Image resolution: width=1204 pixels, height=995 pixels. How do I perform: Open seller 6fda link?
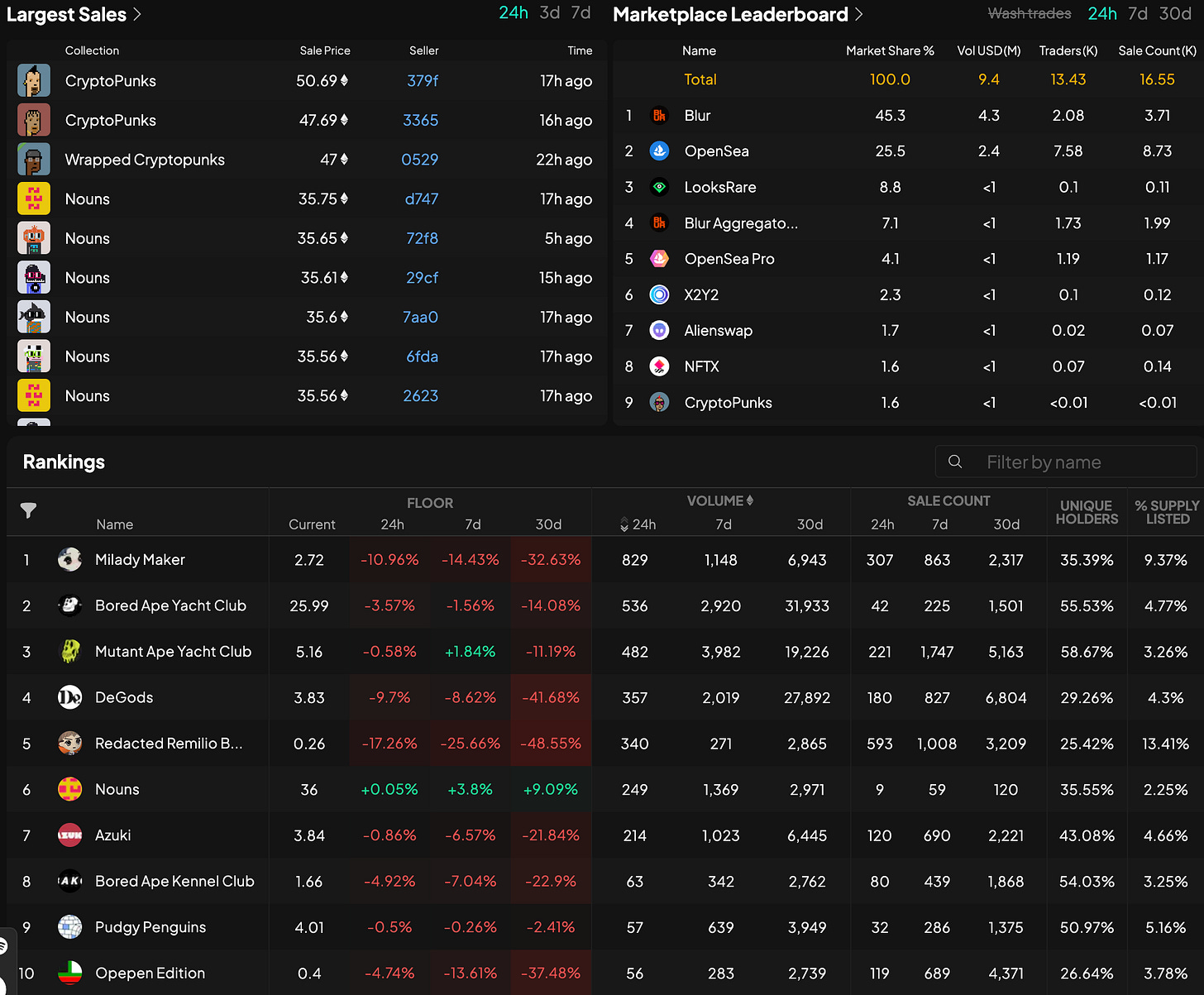pos(423,356)
